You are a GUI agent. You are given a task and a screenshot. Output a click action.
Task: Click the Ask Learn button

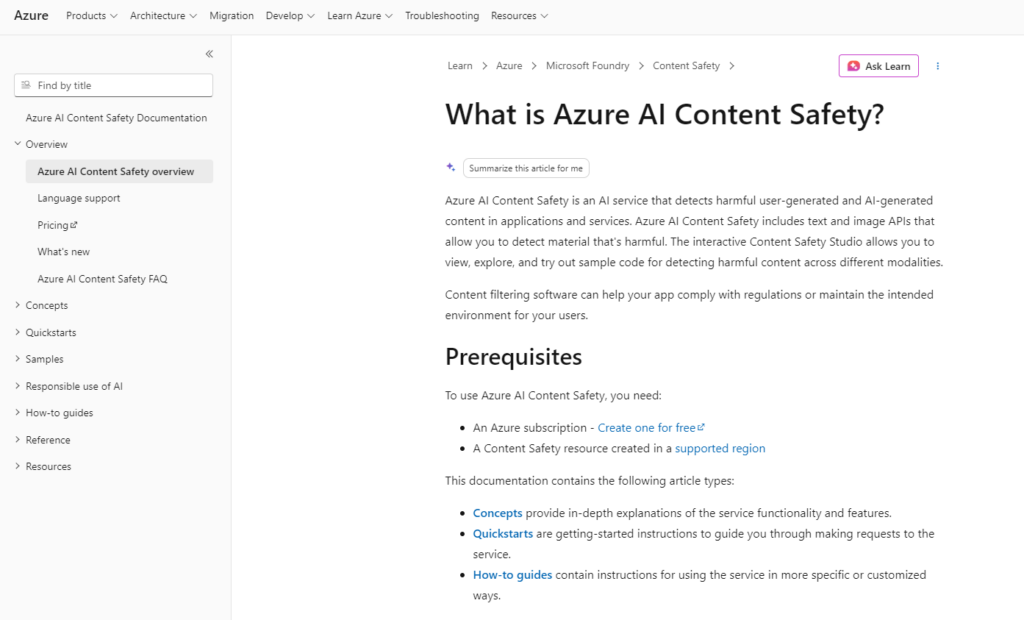[878, 66]
